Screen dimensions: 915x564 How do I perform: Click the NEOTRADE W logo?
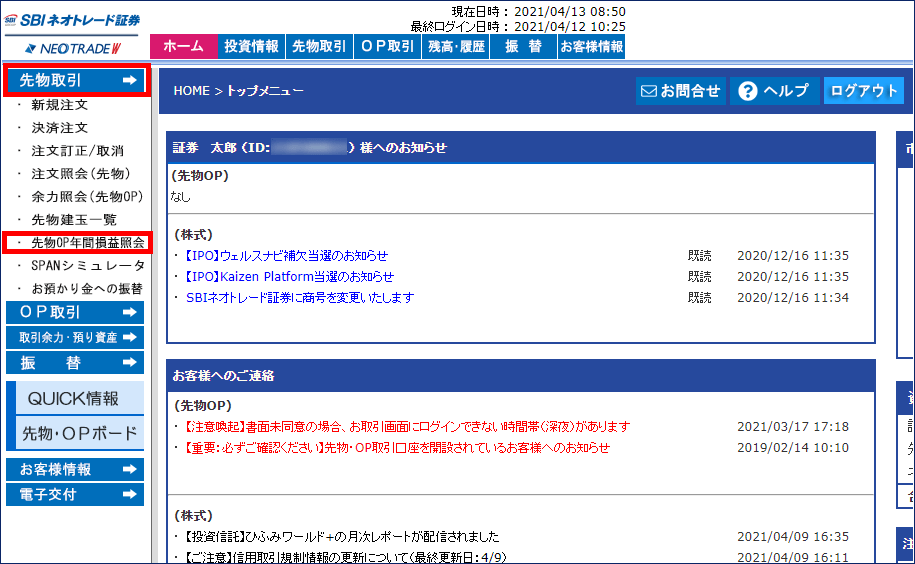[74, 48]
